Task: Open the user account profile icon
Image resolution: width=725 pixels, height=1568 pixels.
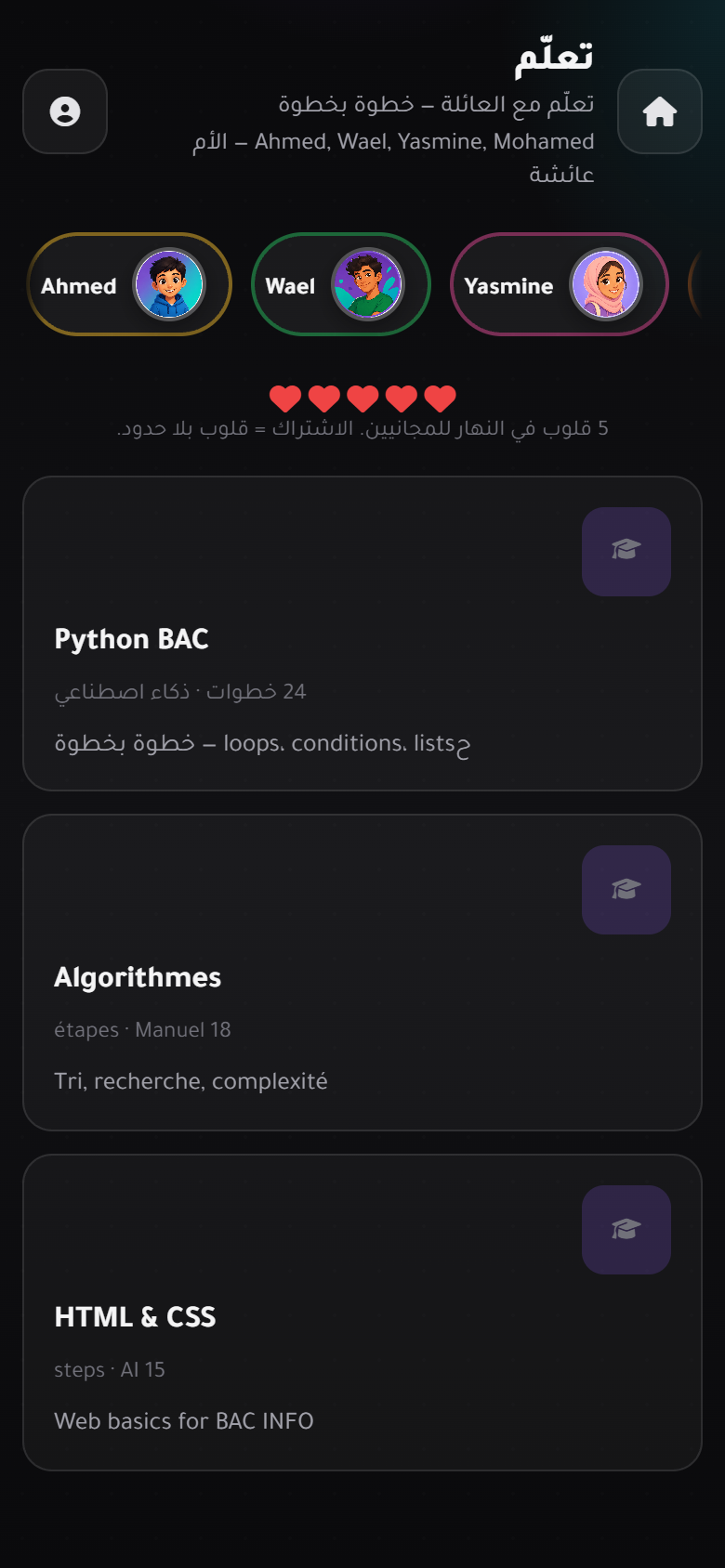Action: 65,111
